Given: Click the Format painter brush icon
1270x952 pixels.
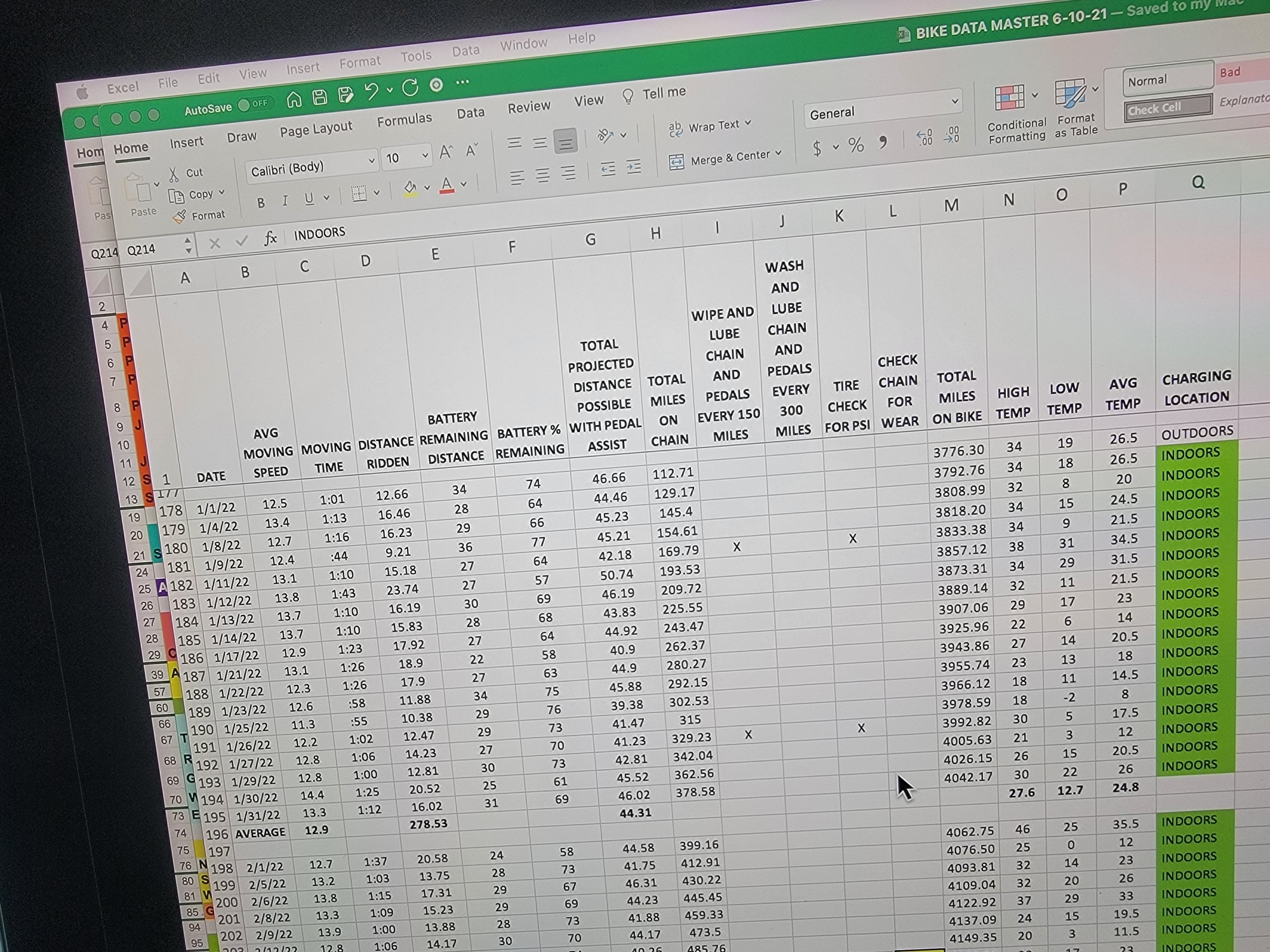Looking at the screenshot, I should click(x=180, y=217).
